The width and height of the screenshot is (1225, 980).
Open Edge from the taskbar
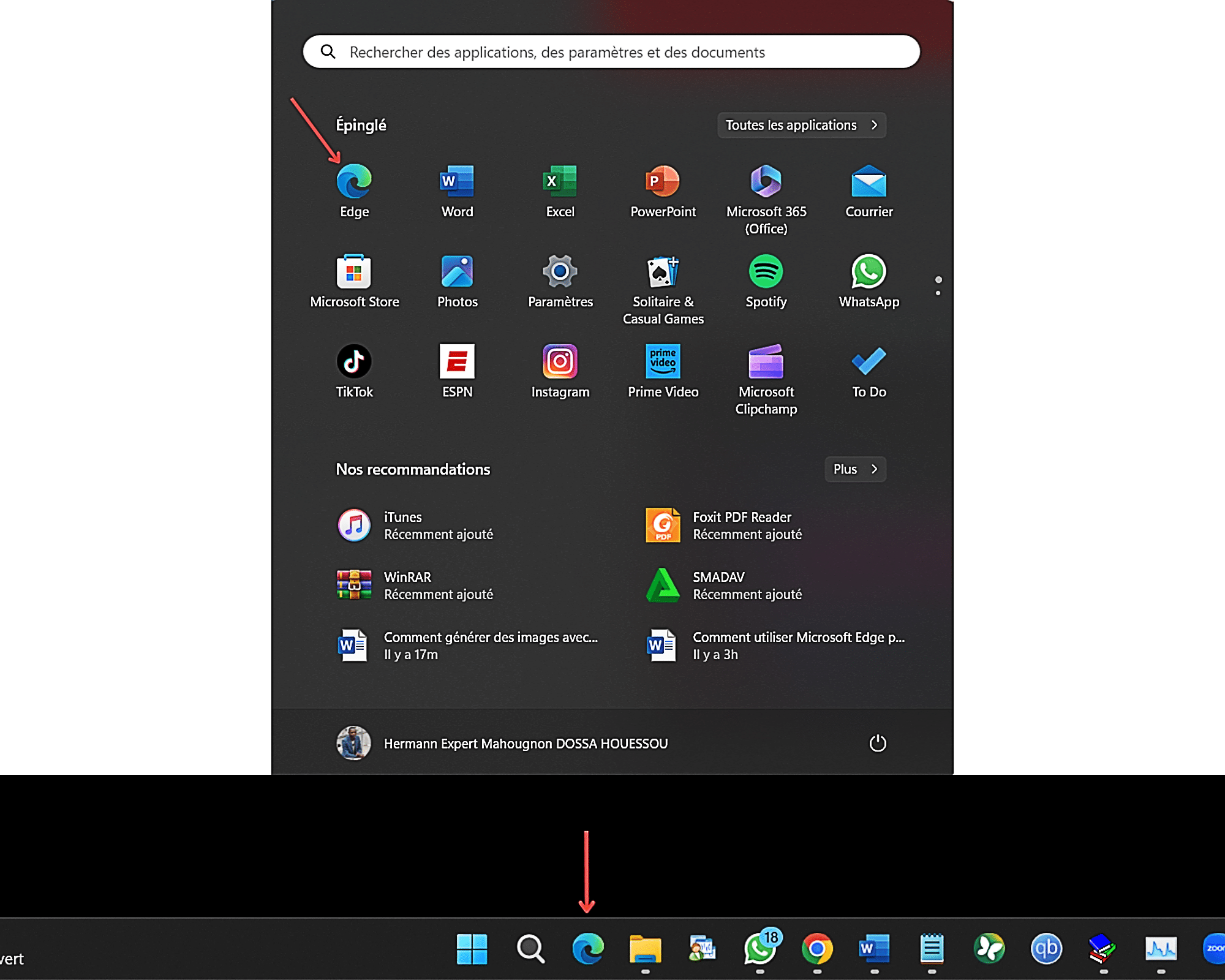tap(587, 949)
